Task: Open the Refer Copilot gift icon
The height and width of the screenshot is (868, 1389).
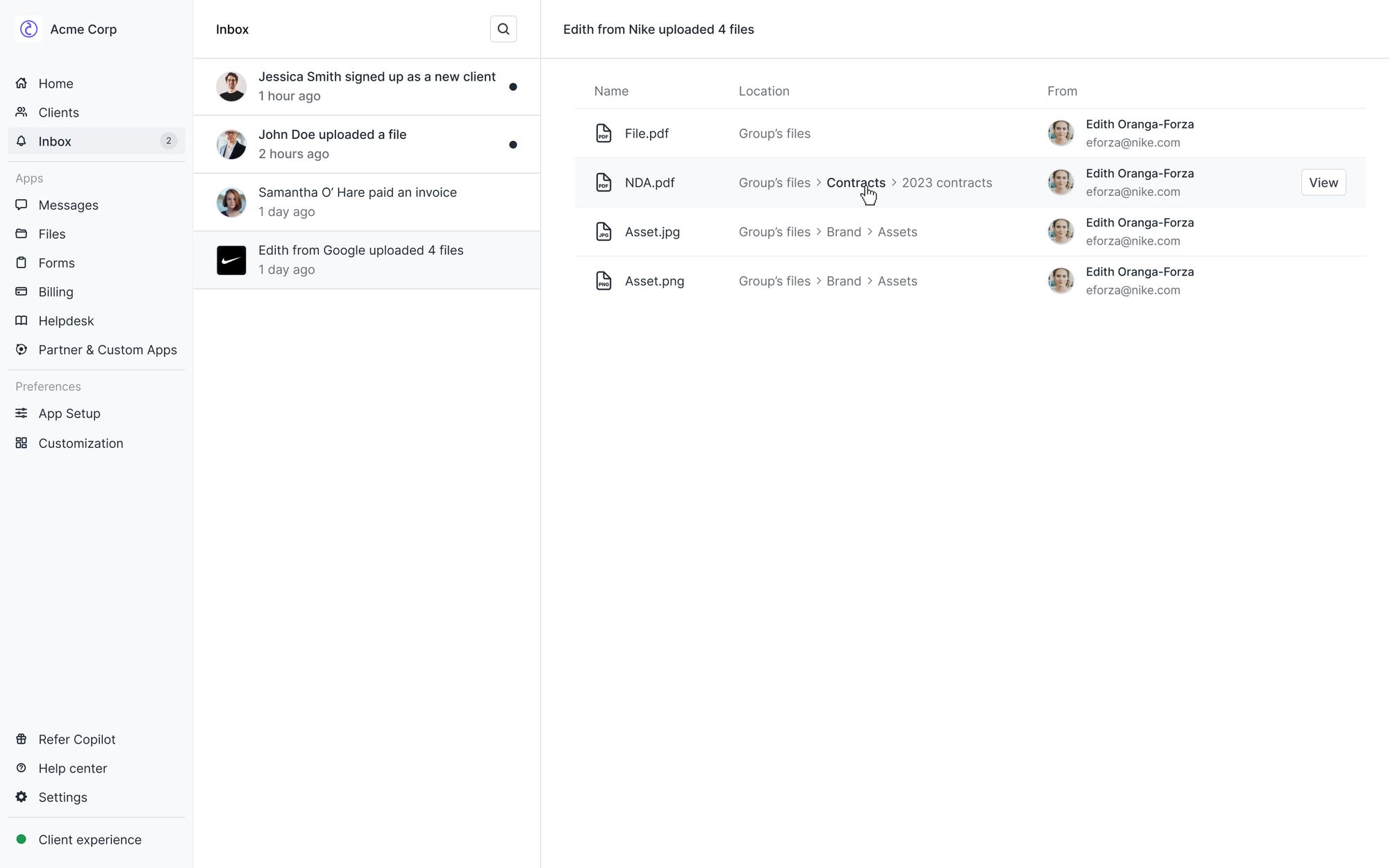Action: (x=22, y=739)
